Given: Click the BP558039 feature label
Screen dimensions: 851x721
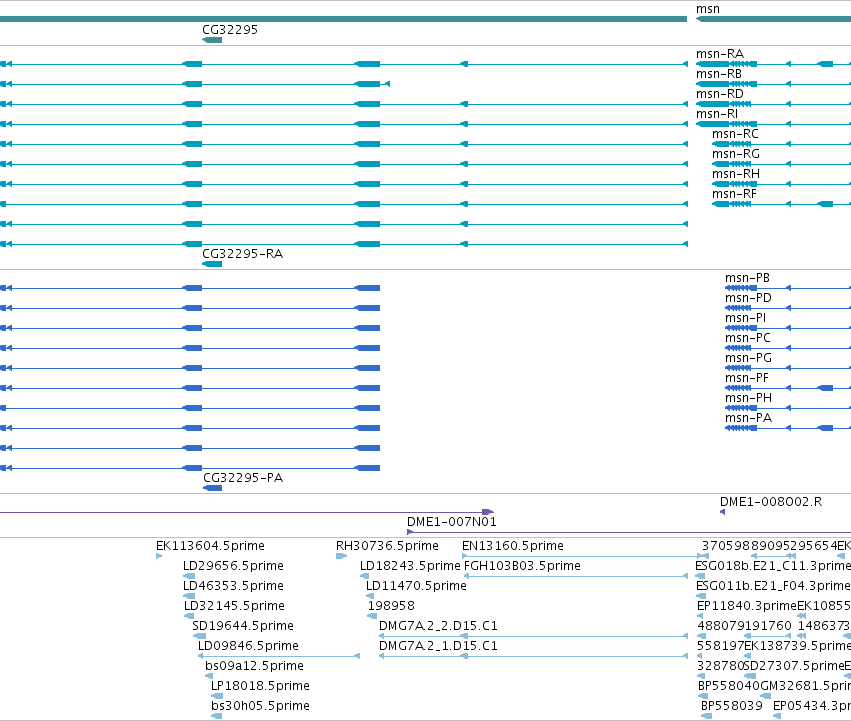Looking at the screenshot, I should coord(732,706).
